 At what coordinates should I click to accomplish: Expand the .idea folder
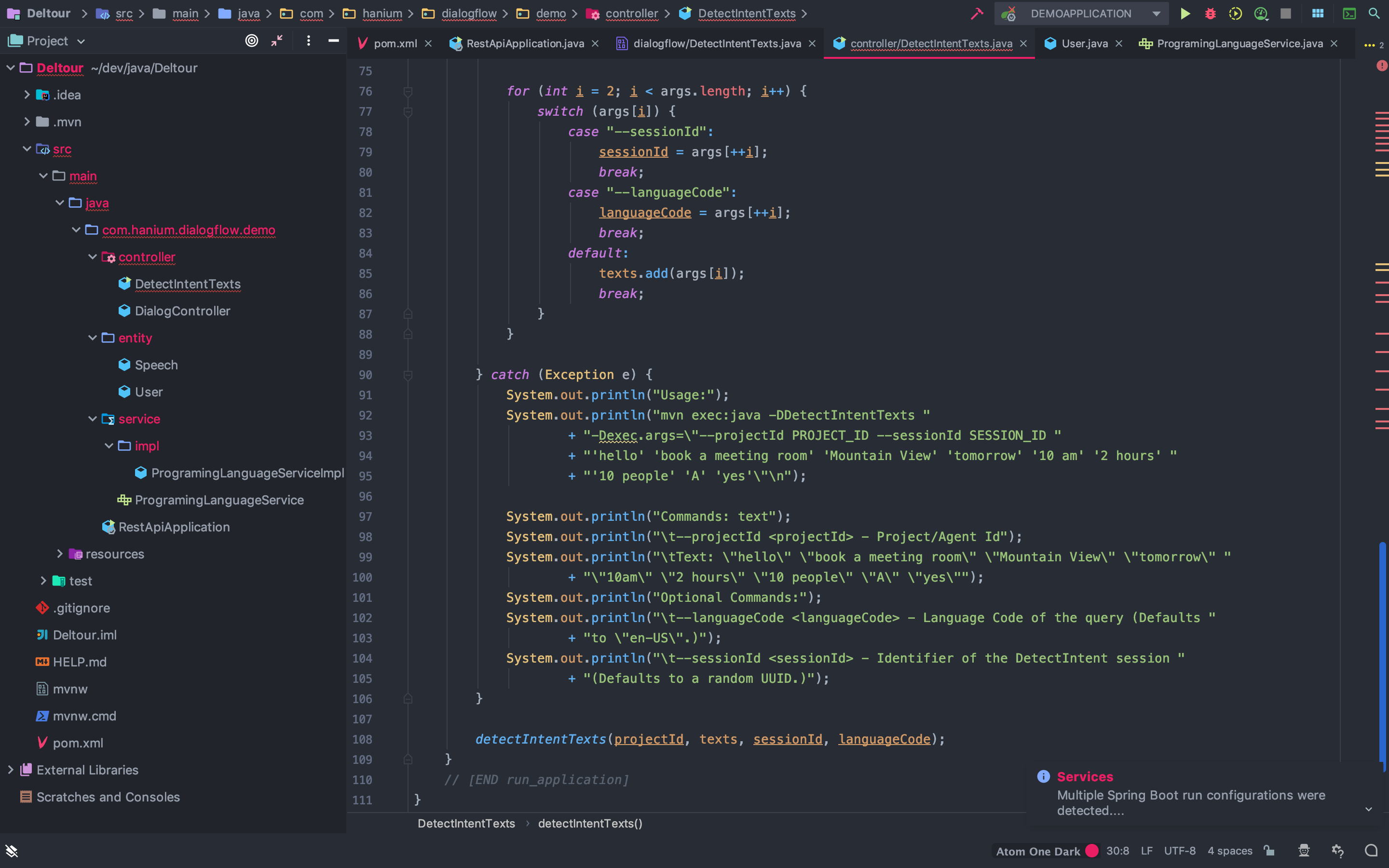(x=27, y=95)
